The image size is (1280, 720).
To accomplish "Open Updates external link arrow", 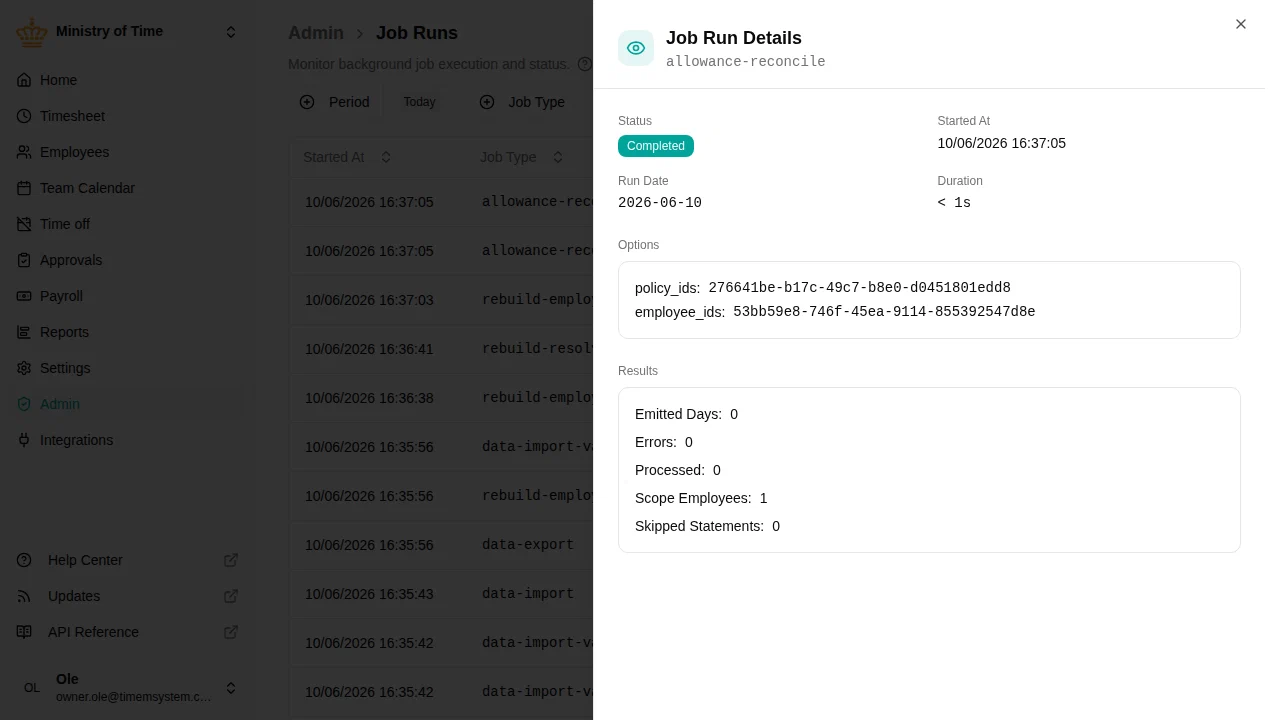I will (231, 596).
